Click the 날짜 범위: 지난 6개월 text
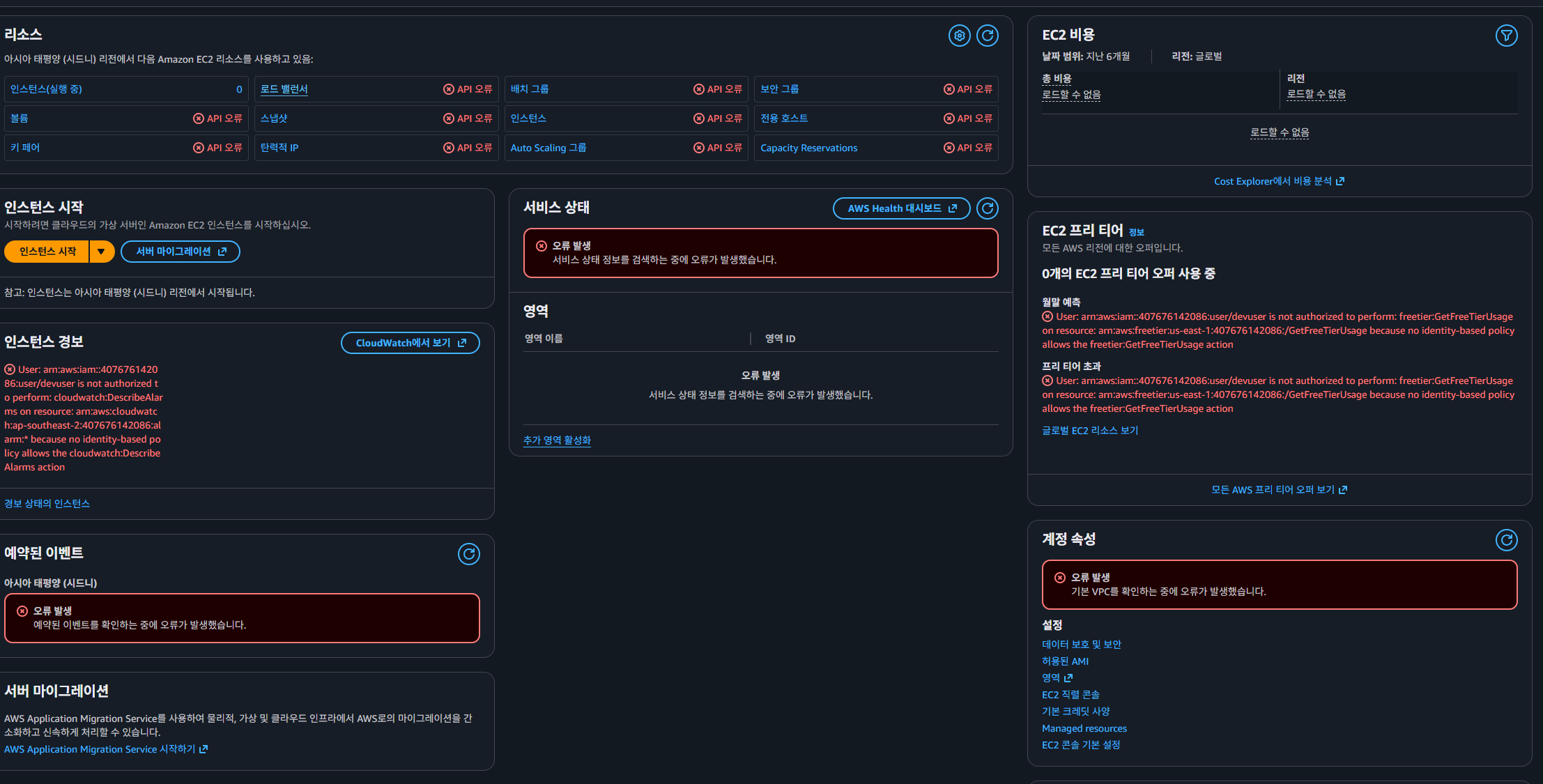The image size is (1543, 784). (1086, 56)
